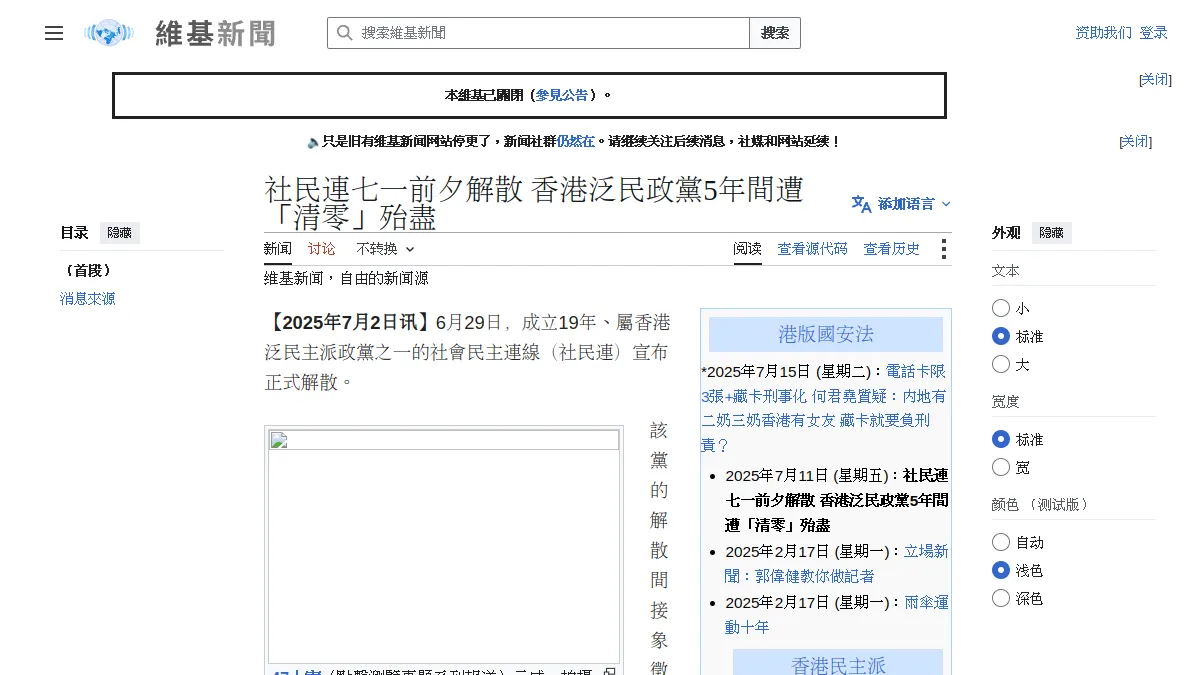Click the 搜索 search button
This screenshot has height=675, width=1200.
[x=775, y=33]
